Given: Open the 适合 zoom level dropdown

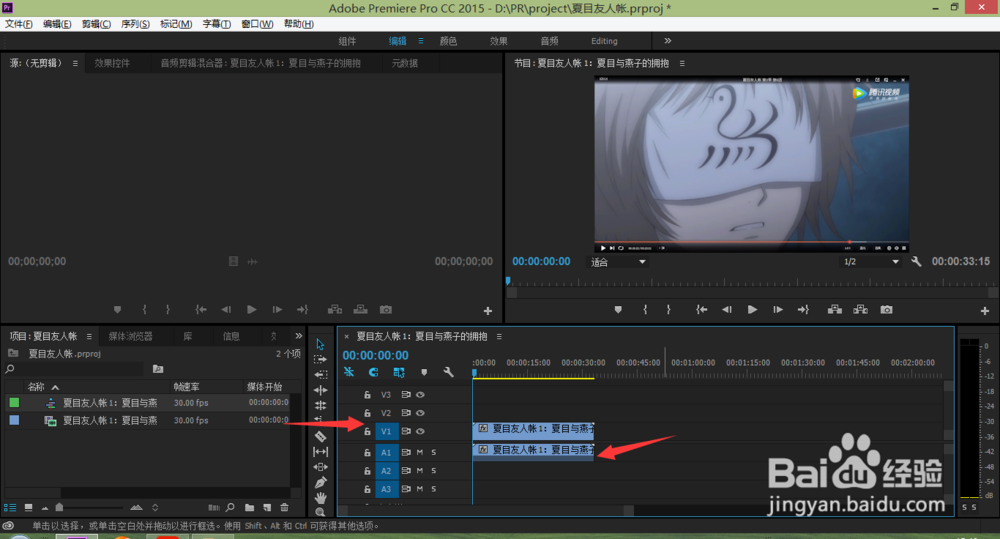Looking at the screenshot, I should [617, 262].
